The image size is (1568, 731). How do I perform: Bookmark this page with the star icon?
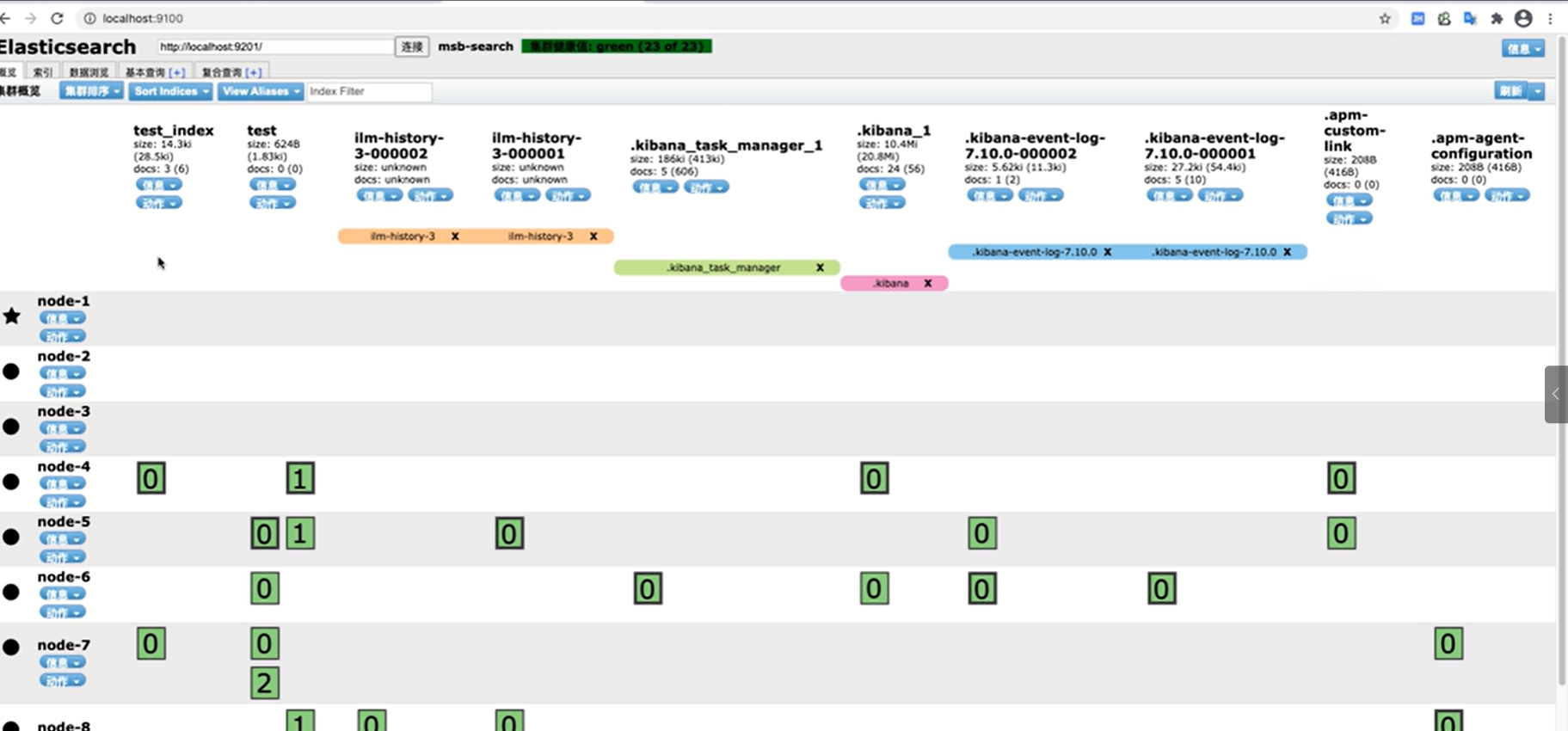(1385, 18)
